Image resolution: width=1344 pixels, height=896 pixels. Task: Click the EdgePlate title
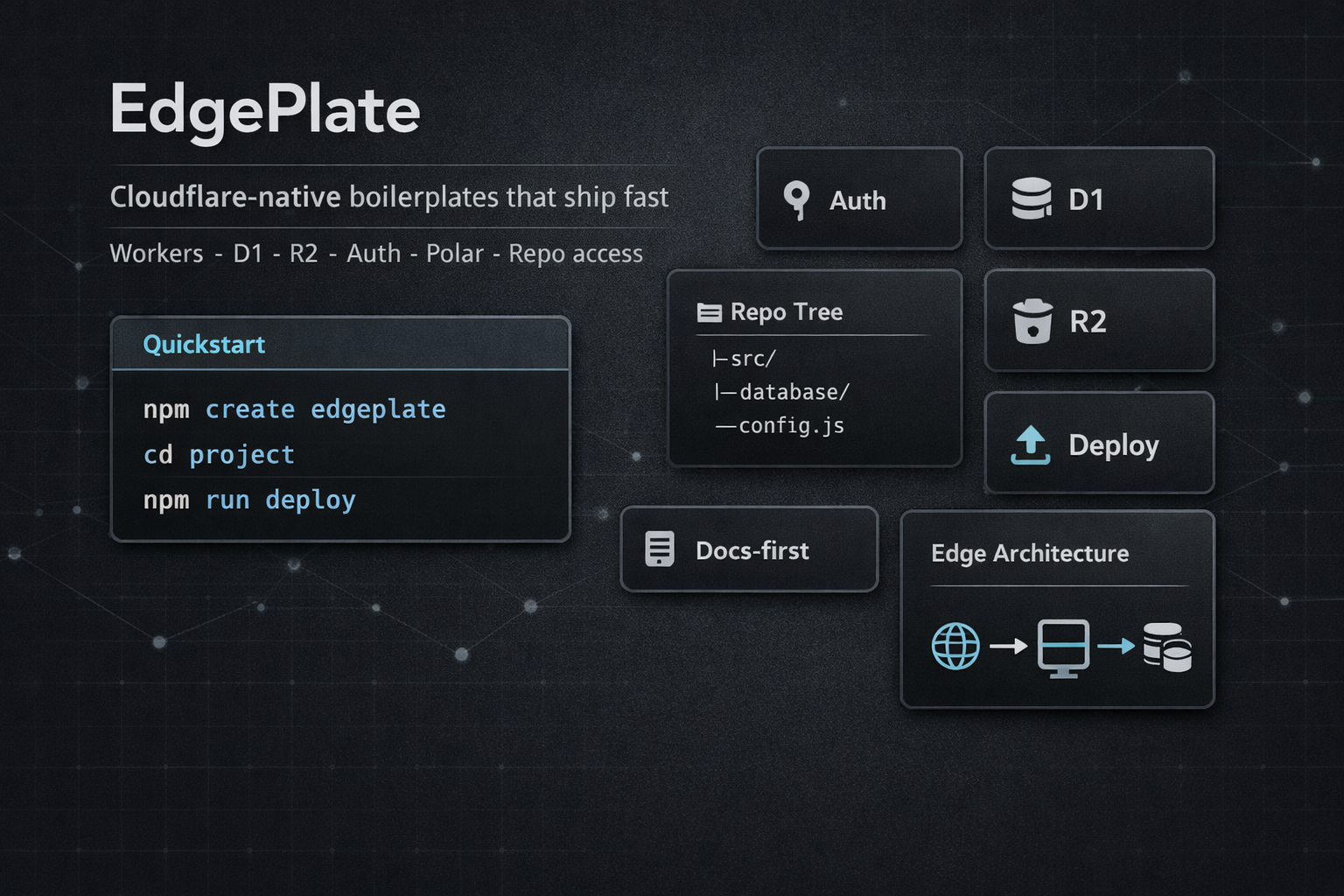[x=265, y=110]
